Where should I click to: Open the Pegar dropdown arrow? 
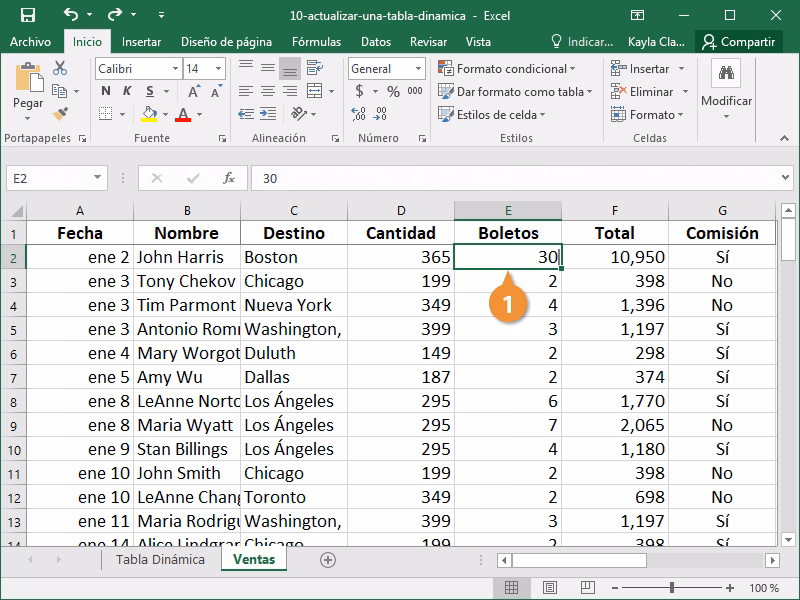[28, 118]
